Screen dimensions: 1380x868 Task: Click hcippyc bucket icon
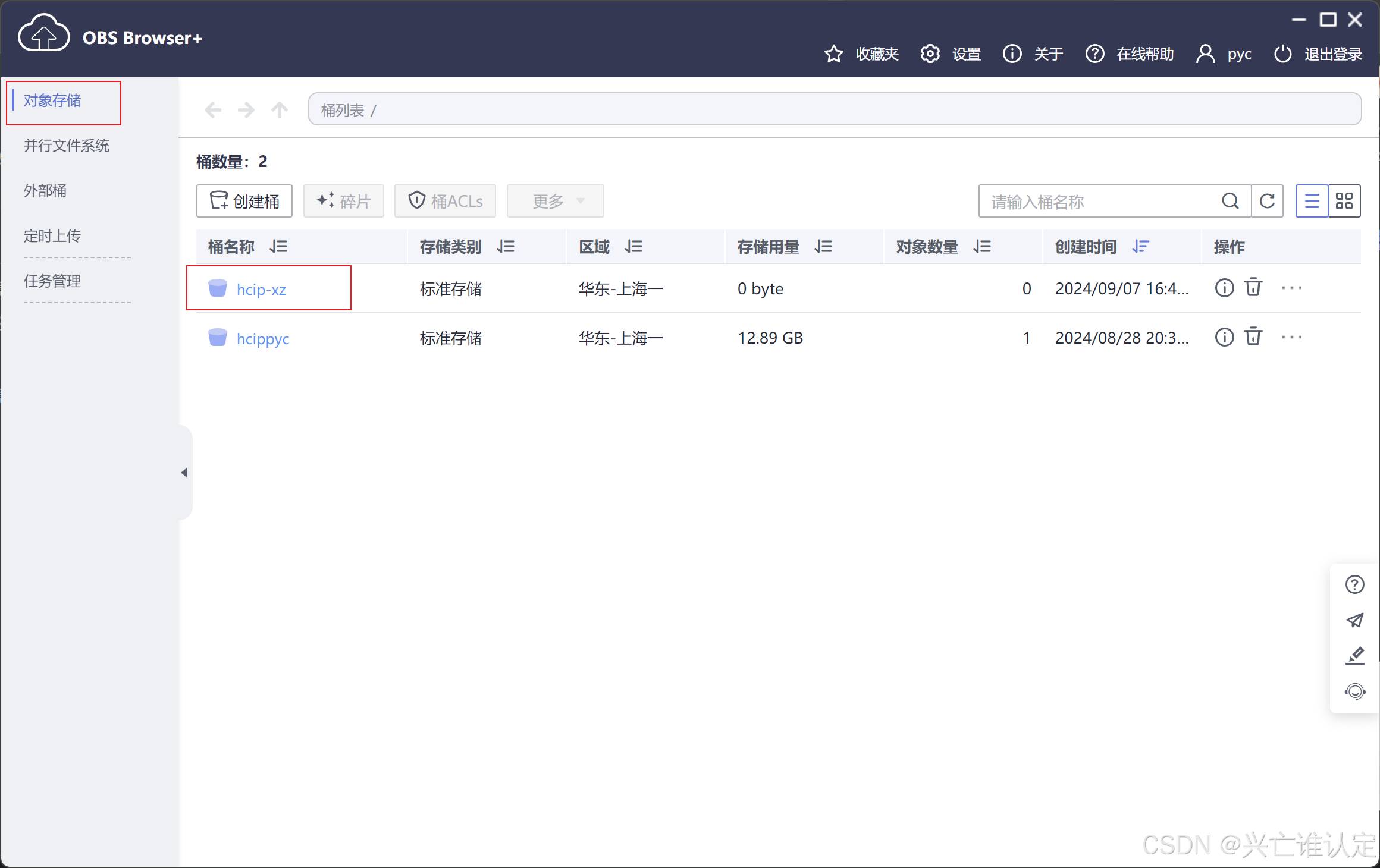point(218,337)
